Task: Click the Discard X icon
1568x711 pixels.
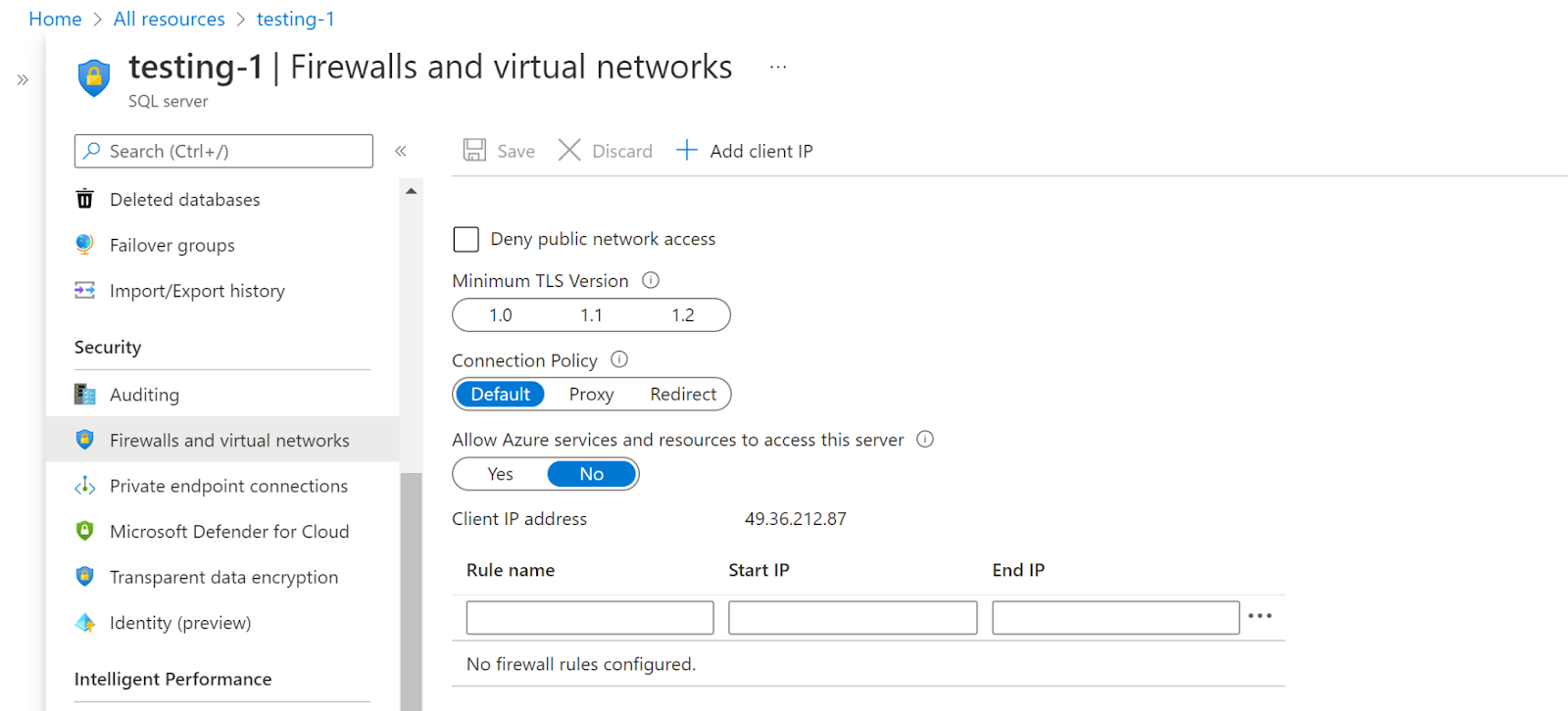Action: (569, 151)
